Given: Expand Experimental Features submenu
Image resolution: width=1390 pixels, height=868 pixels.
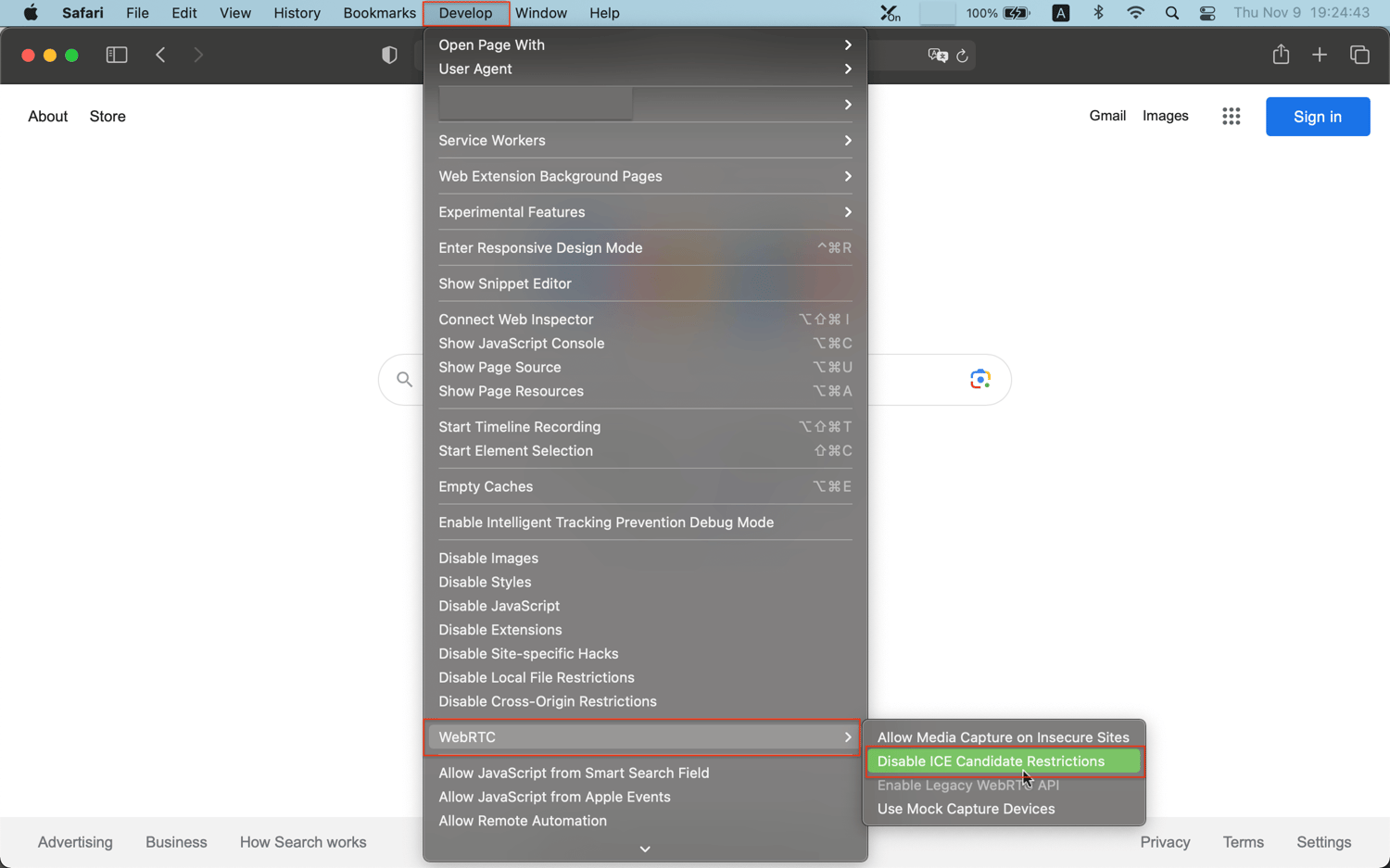Looking at the screenshot, I should (645, 212).
